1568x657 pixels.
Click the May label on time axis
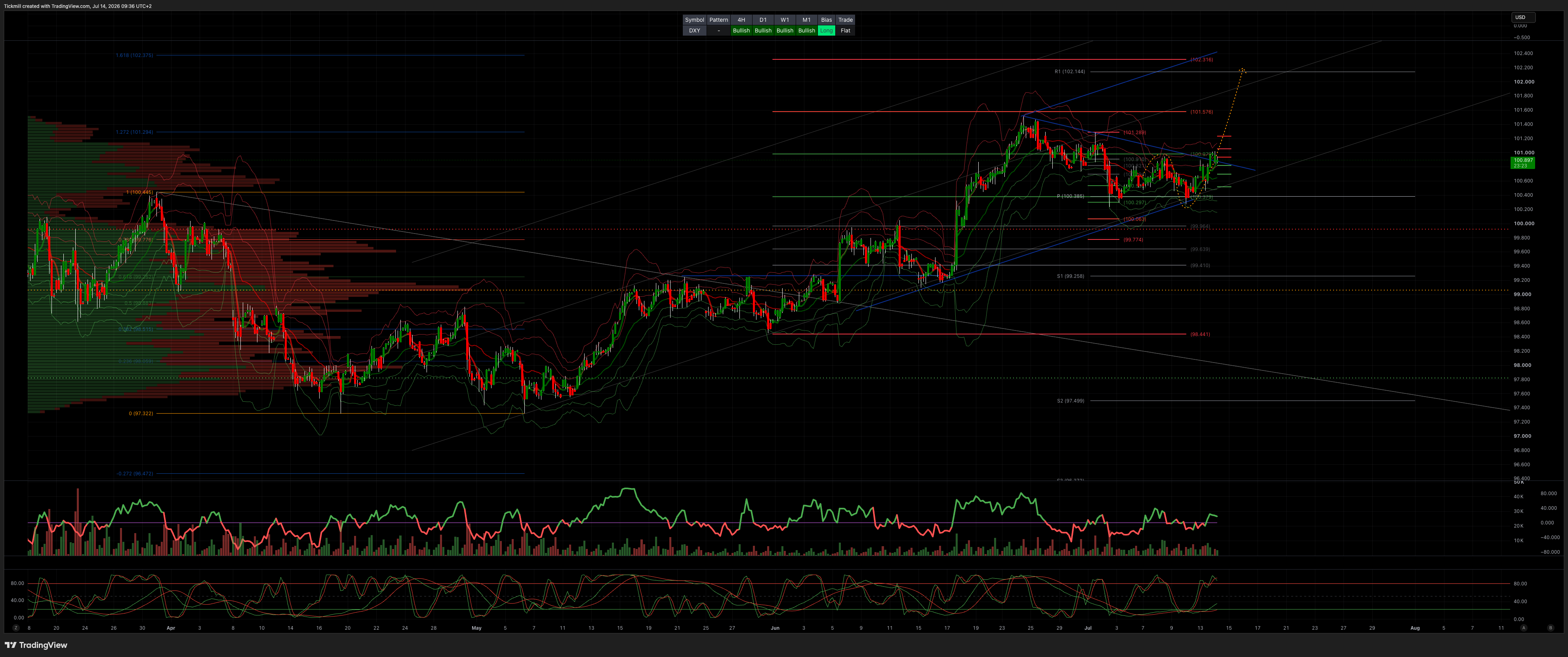pyautogui.click(x=476, y=628)
